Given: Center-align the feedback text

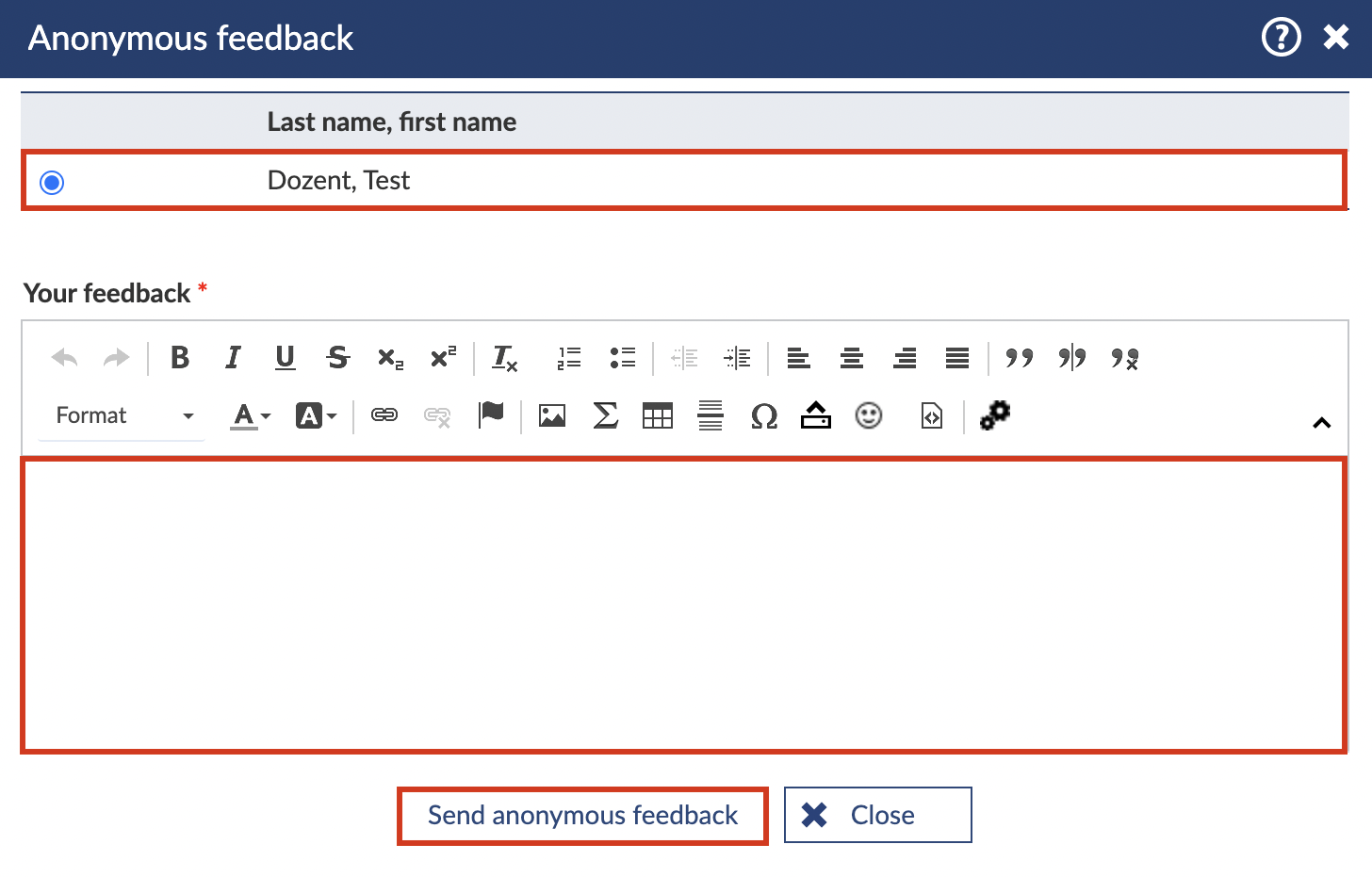Looking at the screenshot, I should [852, 358].
